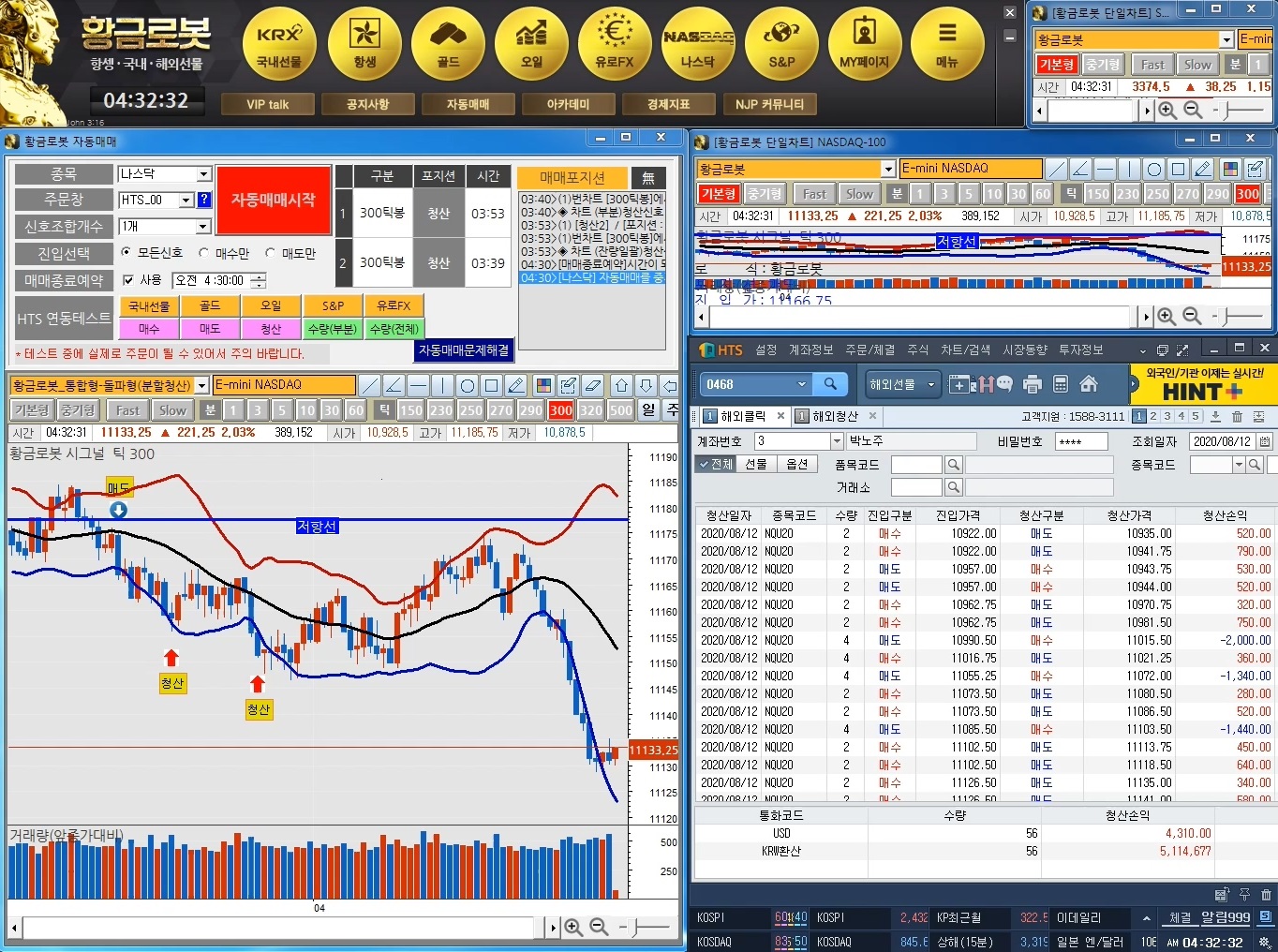Expand the 황금로봇_통합형-돌파형 strategy dropdown
This screenshot has height=952, width=1278.
pyautogui.click(x=201, y=385)
